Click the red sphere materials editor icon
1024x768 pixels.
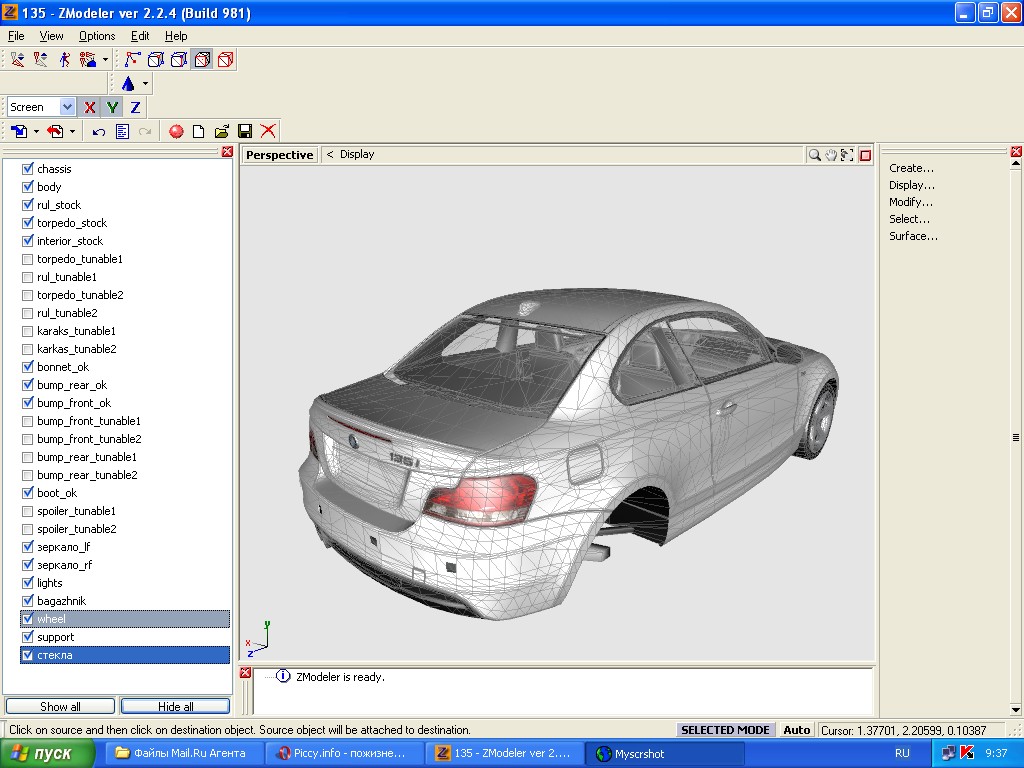[176, 131]
